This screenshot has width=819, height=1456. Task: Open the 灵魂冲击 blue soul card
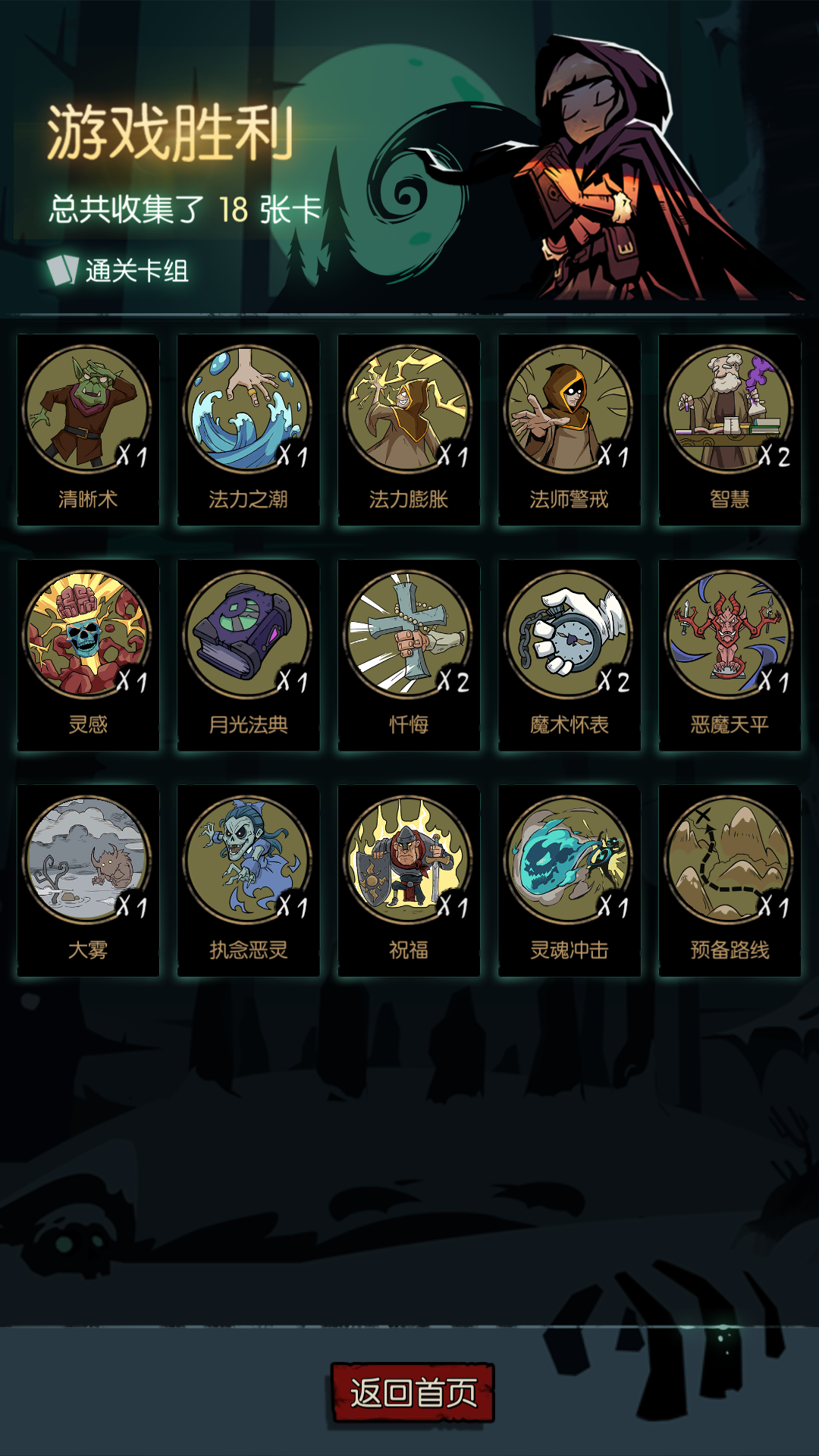(570, 880)
